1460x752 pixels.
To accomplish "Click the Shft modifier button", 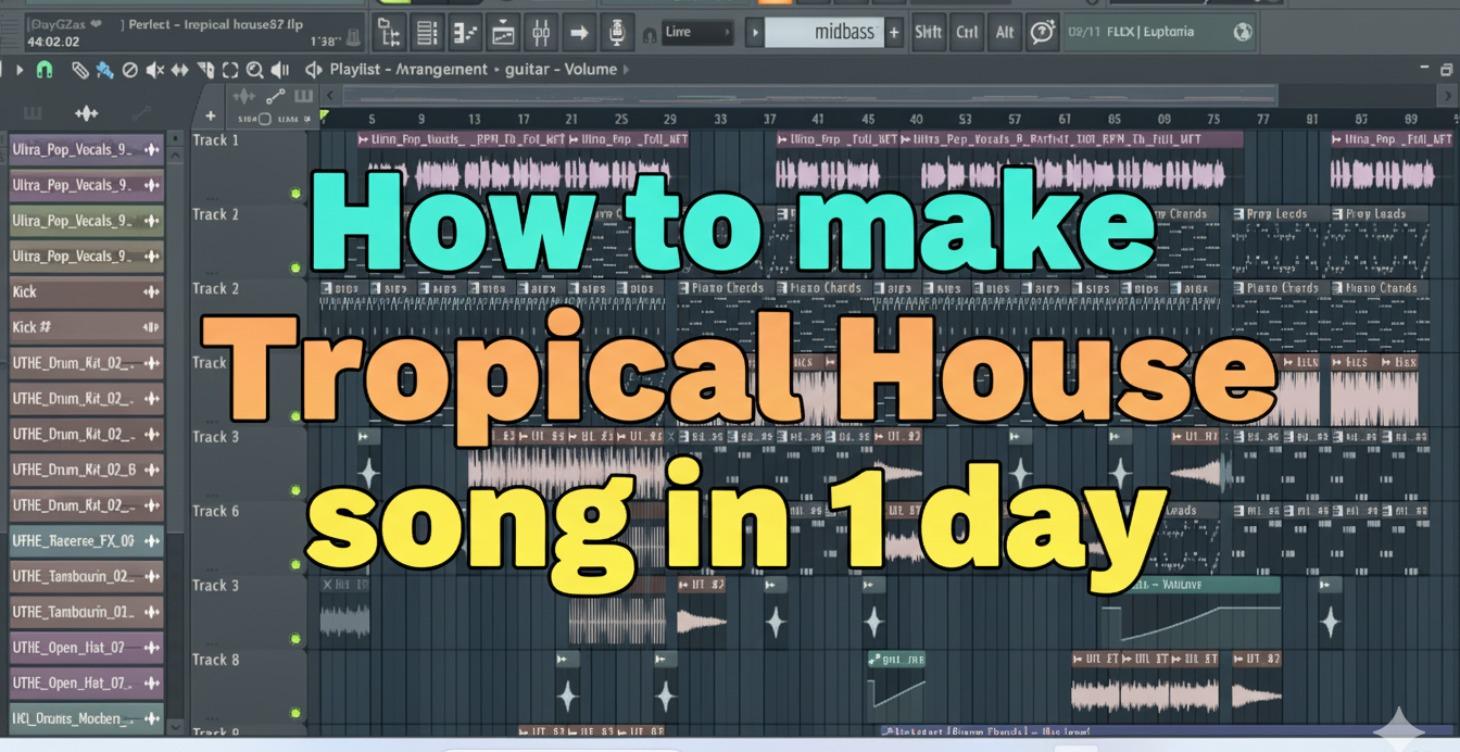I will point(929,32).
